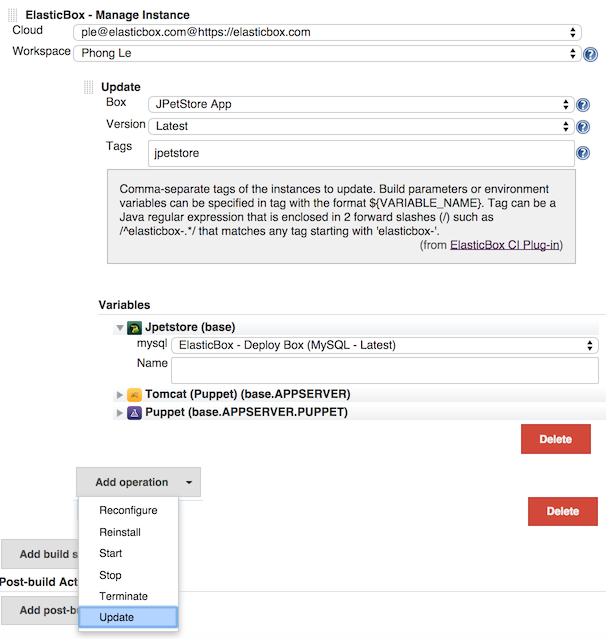
Task: Click the Add build step button
Action: pyautogui.click(x=40, y=554)
